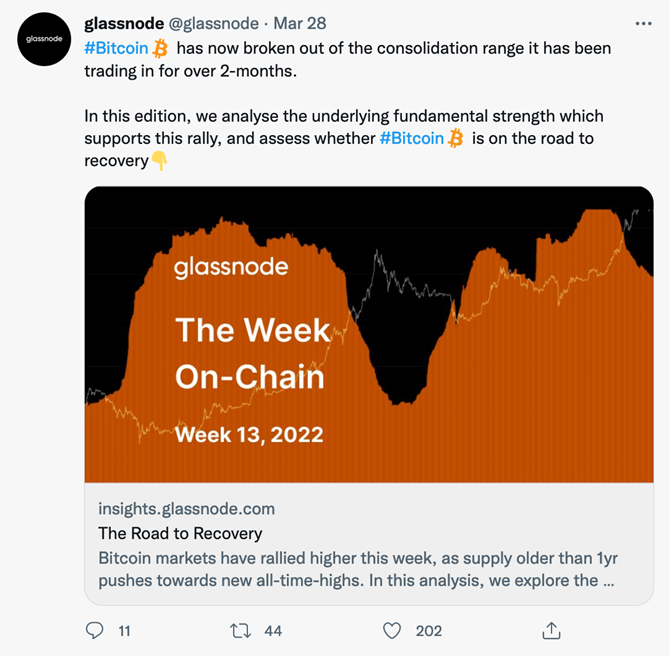Click the insights.glassnode.com domain link
669x657 pixels.
coord(186,509)
